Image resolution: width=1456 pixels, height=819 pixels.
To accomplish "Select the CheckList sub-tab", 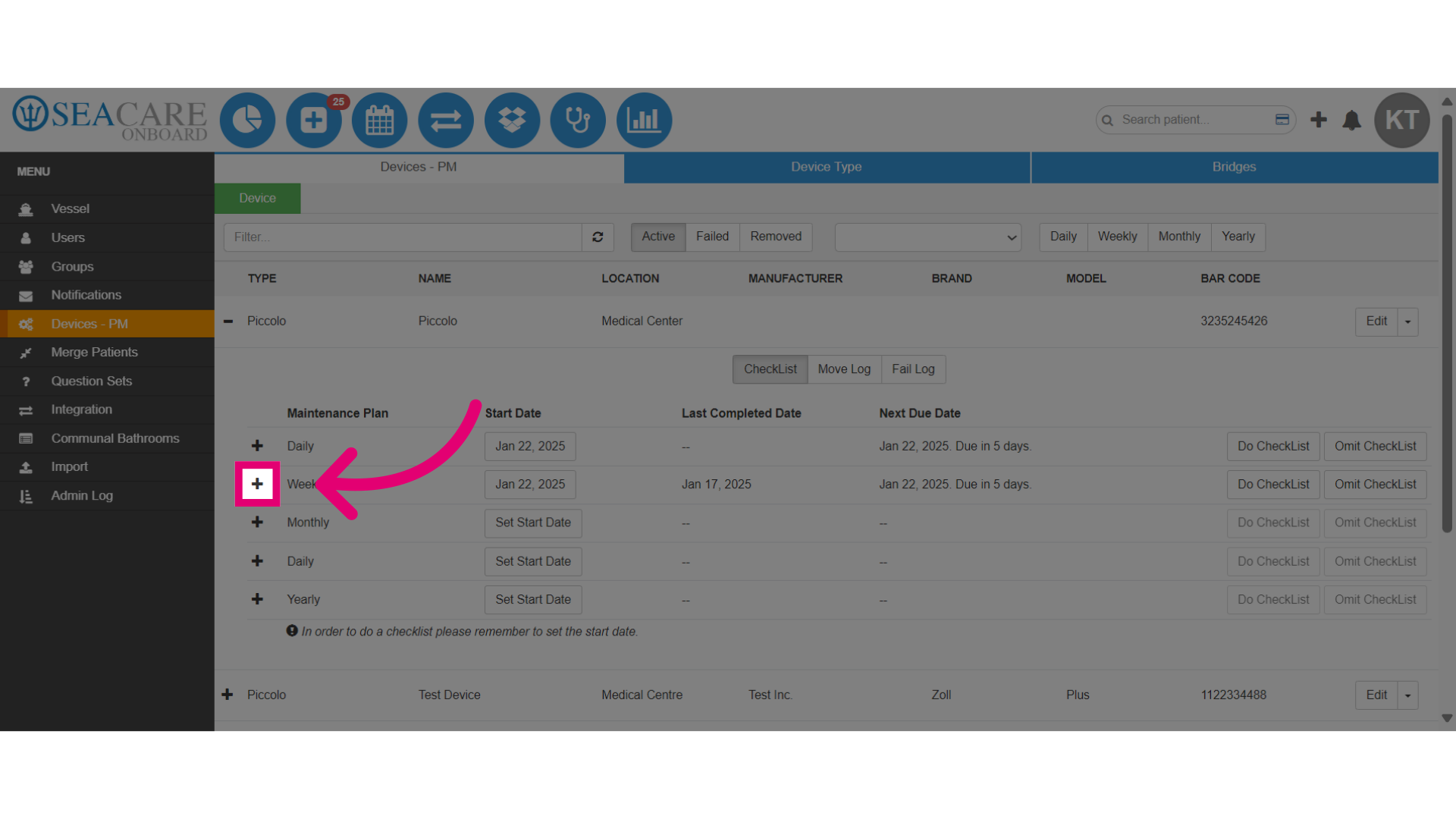I will pyautogui.click(x=770, y=369).
